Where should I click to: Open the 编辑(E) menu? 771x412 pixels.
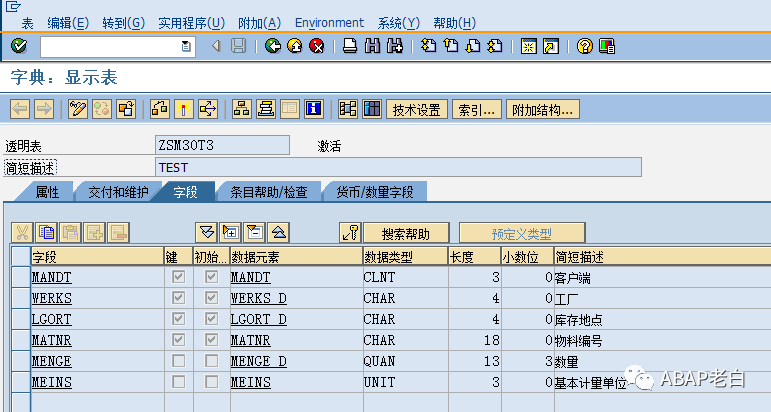[68, 23]
